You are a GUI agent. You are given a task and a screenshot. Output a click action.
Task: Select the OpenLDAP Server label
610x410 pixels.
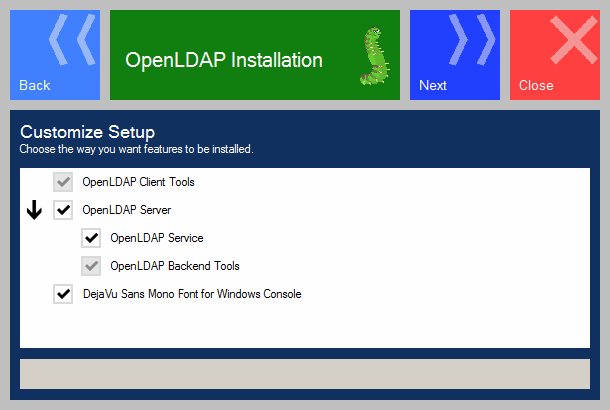[126, 210]
